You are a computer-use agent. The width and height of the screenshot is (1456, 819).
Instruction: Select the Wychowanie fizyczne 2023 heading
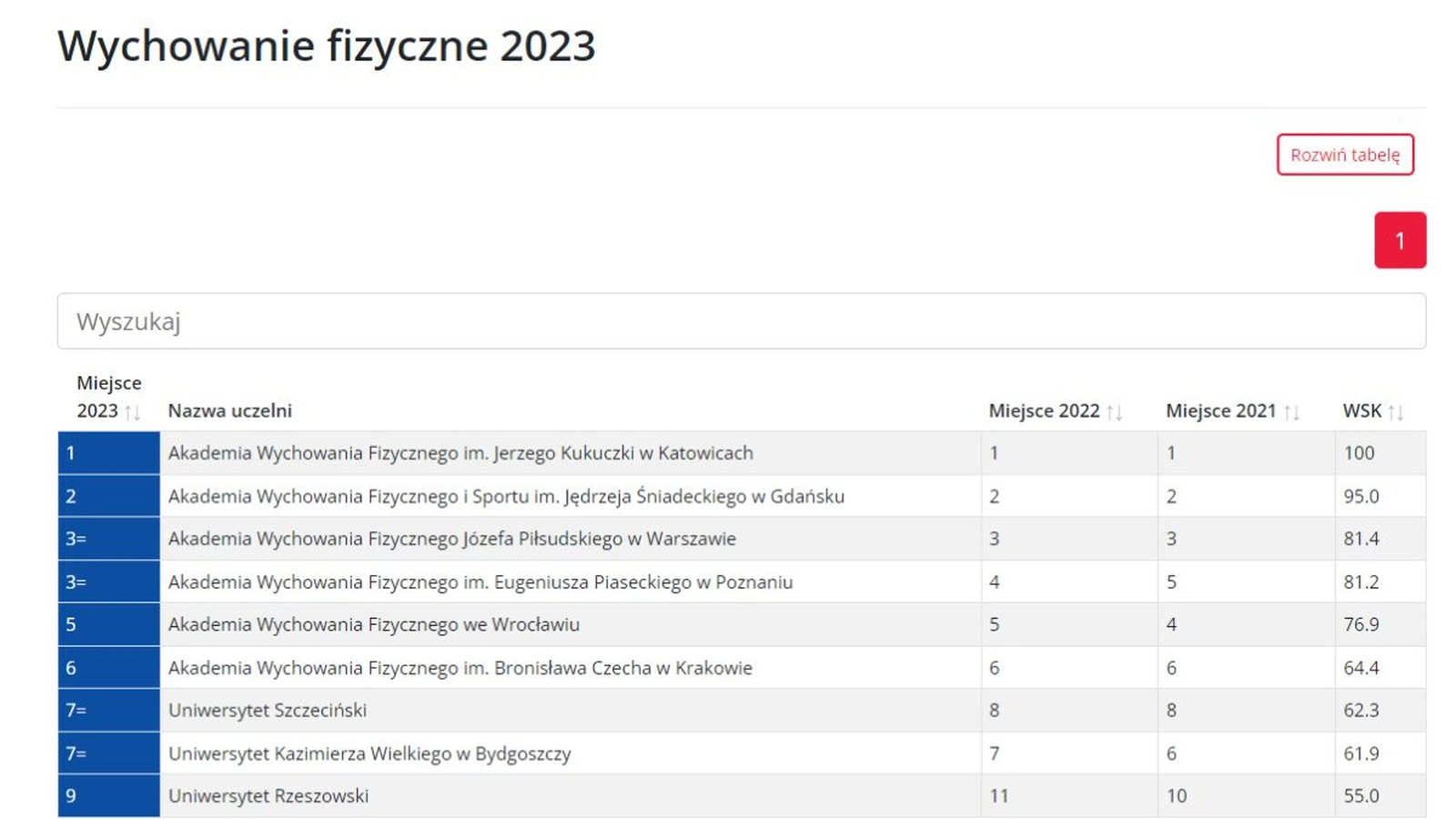click(x=327, y=45)
